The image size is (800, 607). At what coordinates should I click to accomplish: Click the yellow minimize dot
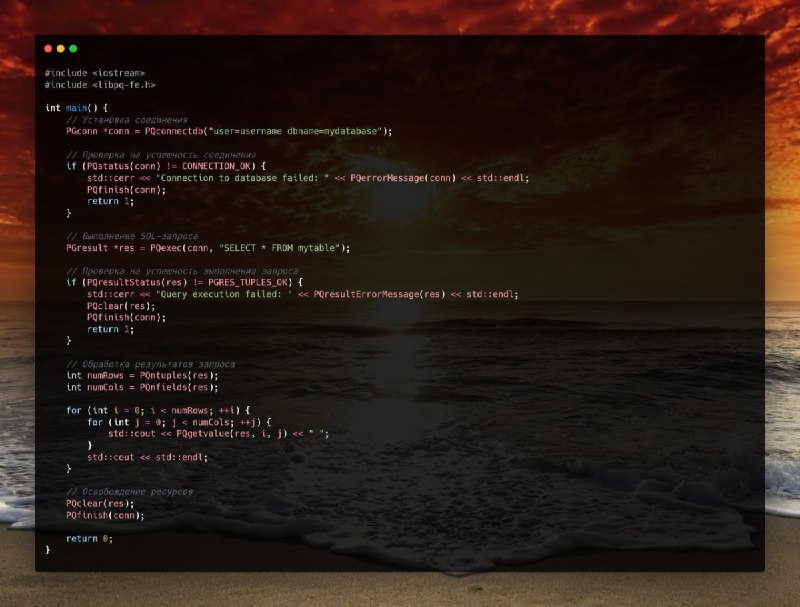pyautogui.click(x=61, y=48)
